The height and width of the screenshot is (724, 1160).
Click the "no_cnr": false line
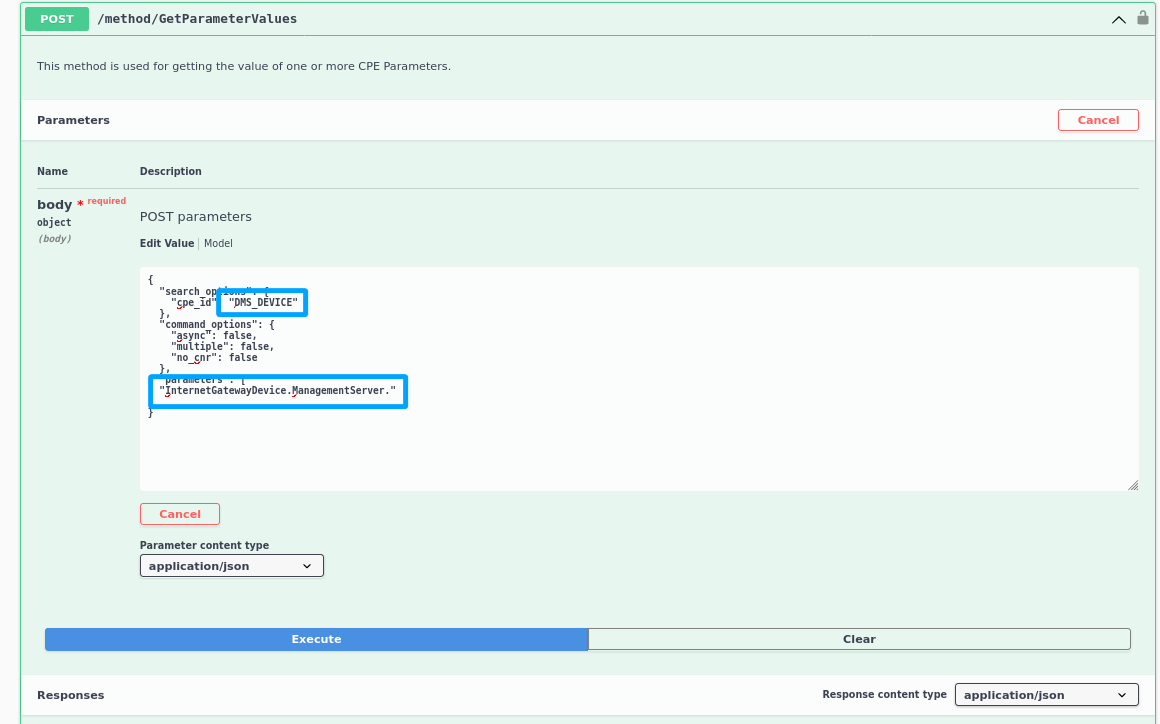pyautogui.click(x=214, y=357)
